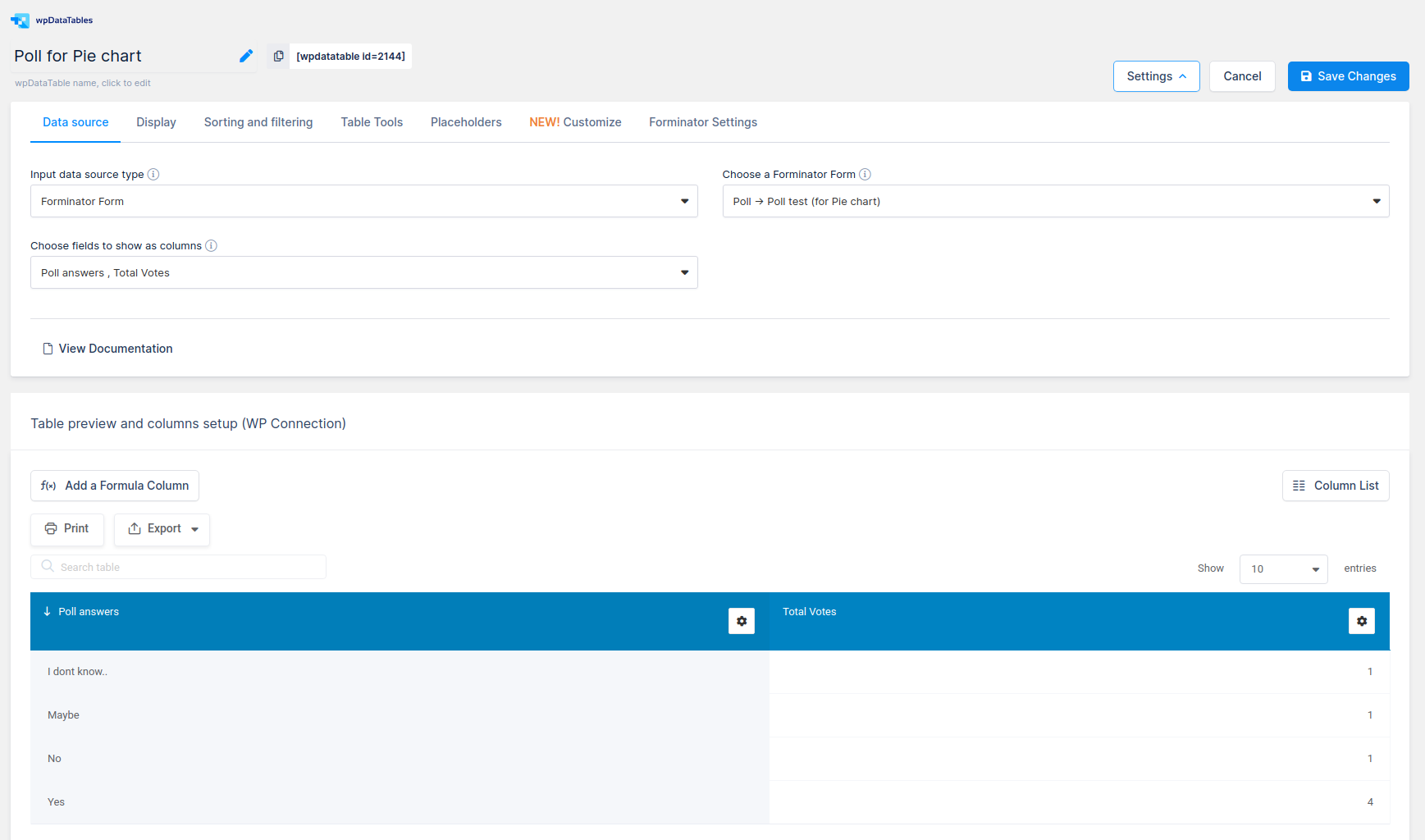The image size is (1425, 840).
Task: Open the NEW! Customize tab
Action: click(575, 122)
